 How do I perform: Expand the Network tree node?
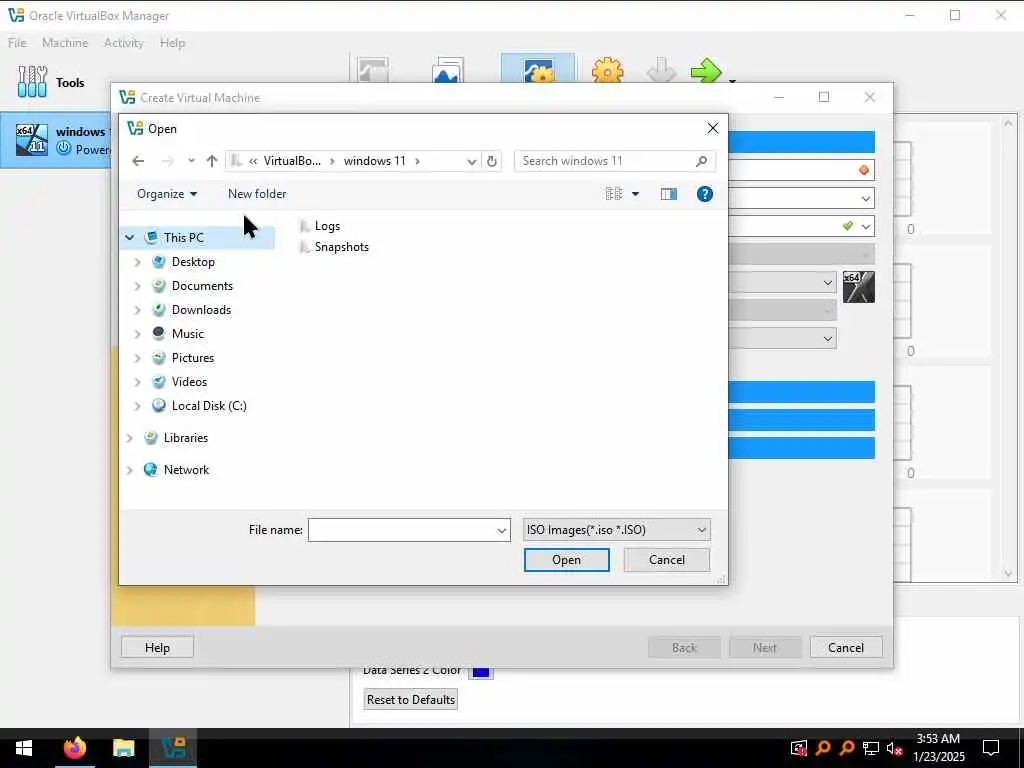(129, 470)
